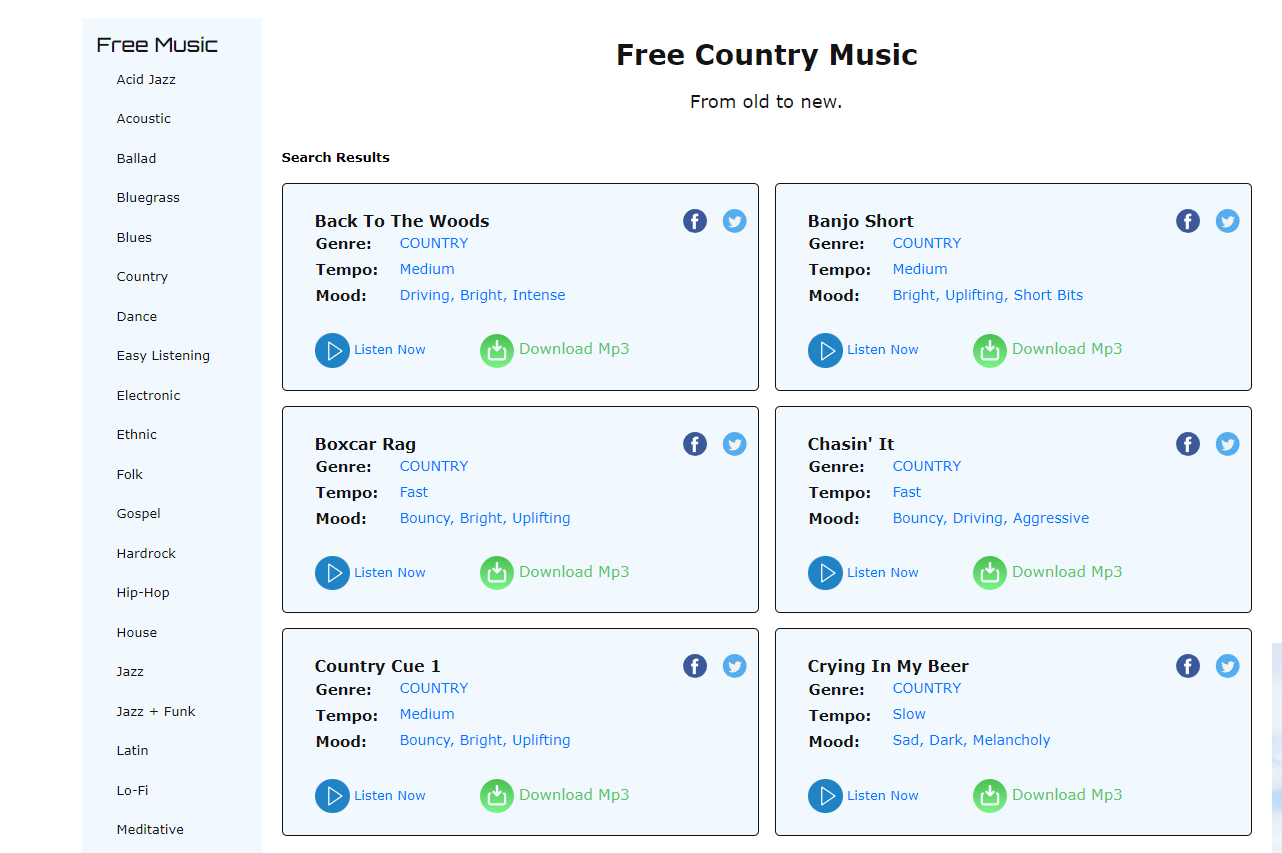Click the Twitter icon on the Crying In My Beer card
Image resolution: width=1282 pixels, height=853 pixels.
[1227, 665]
